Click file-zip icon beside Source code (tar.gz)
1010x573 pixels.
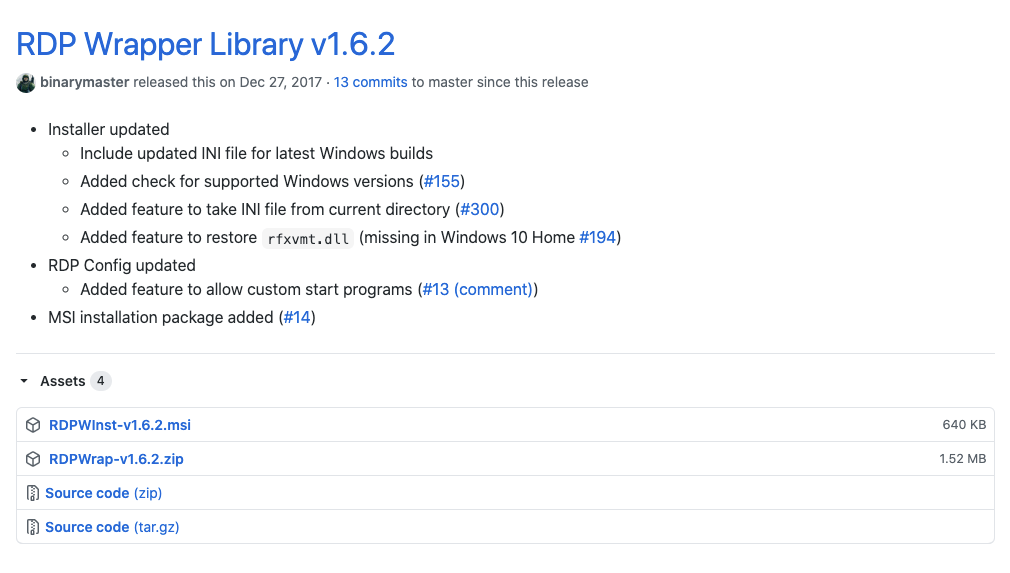tap(33, 527)
